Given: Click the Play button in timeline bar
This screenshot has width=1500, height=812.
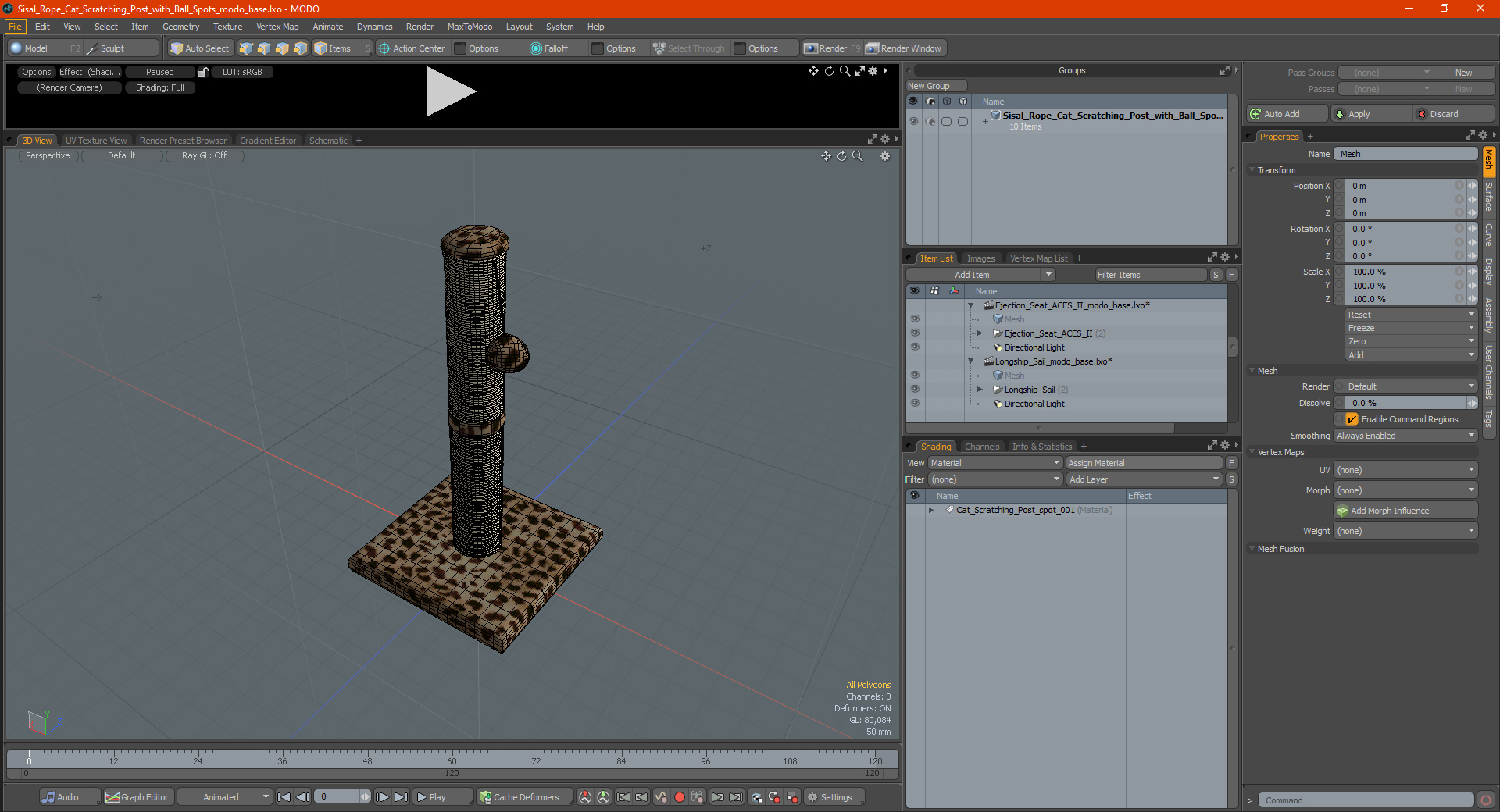Looking at the screenshot, I should [x=442, y=797].
